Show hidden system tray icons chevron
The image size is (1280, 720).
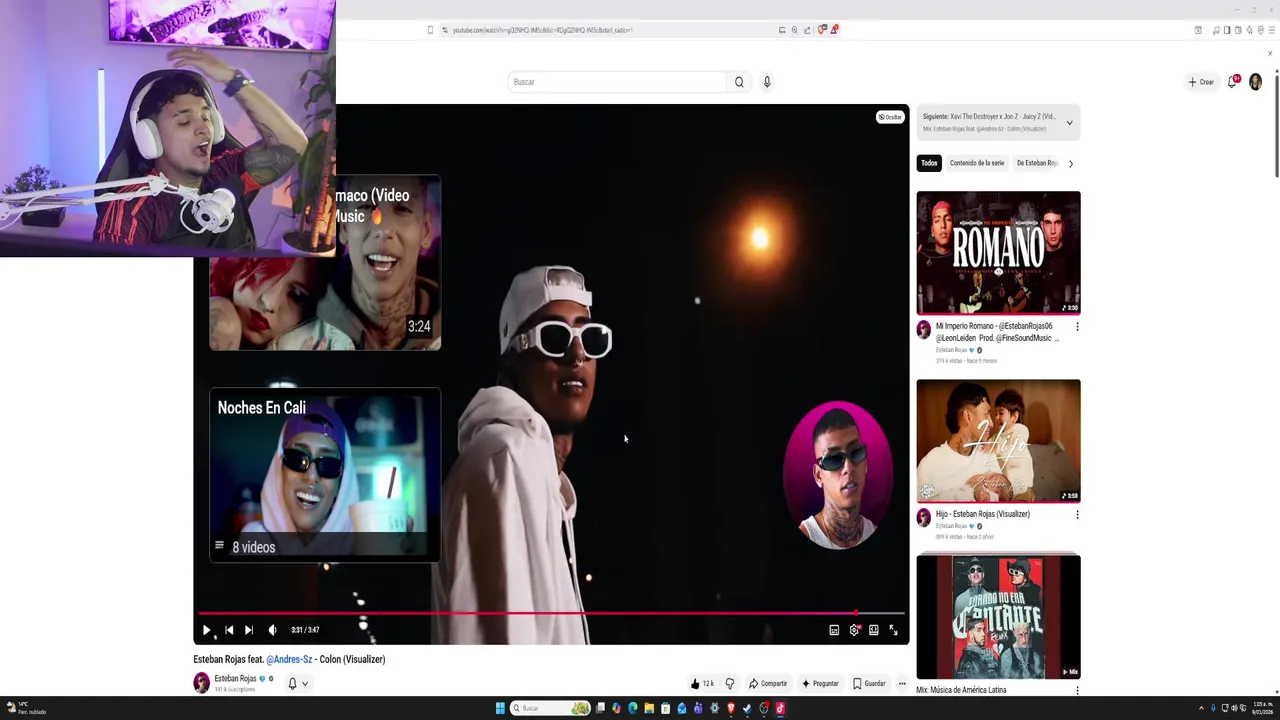pyautogui.click(x=1201, y=708)
